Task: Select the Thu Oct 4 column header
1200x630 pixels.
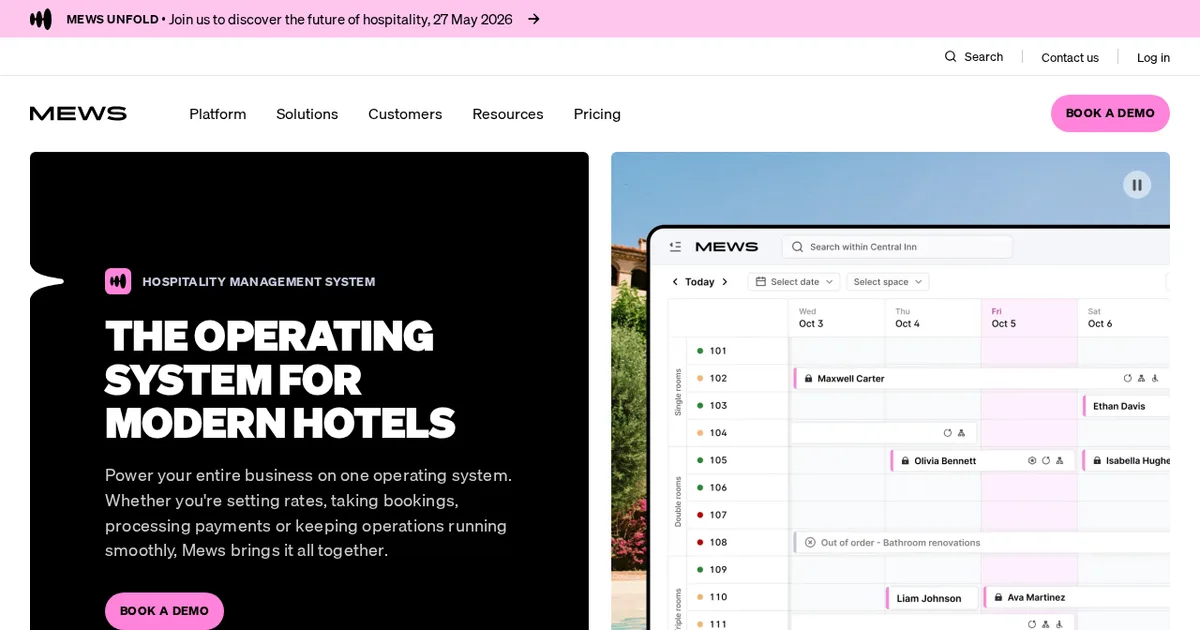Action: click(x=933, y=317)
